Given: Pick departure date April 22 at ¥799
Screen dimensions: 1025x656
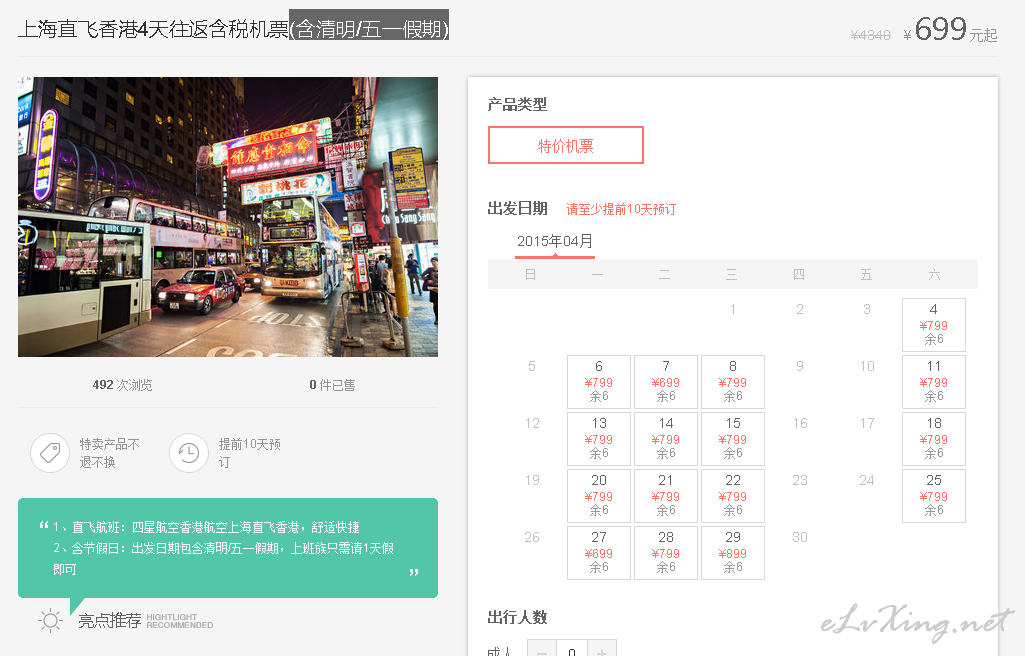Looking at the screenshot, I should pyautogui.click(x=733, y=495).
